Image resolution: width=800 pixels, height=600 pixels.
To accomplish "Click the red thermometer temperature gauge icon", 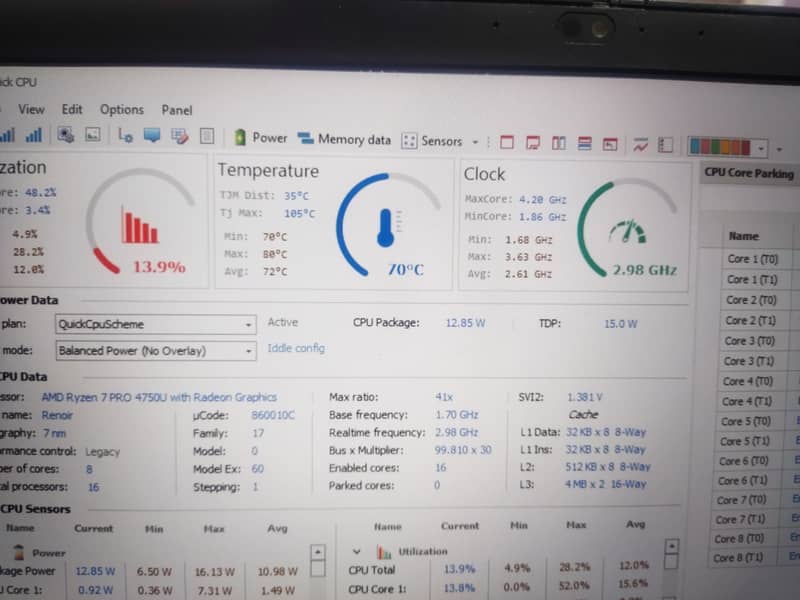I will coord(386,228).
